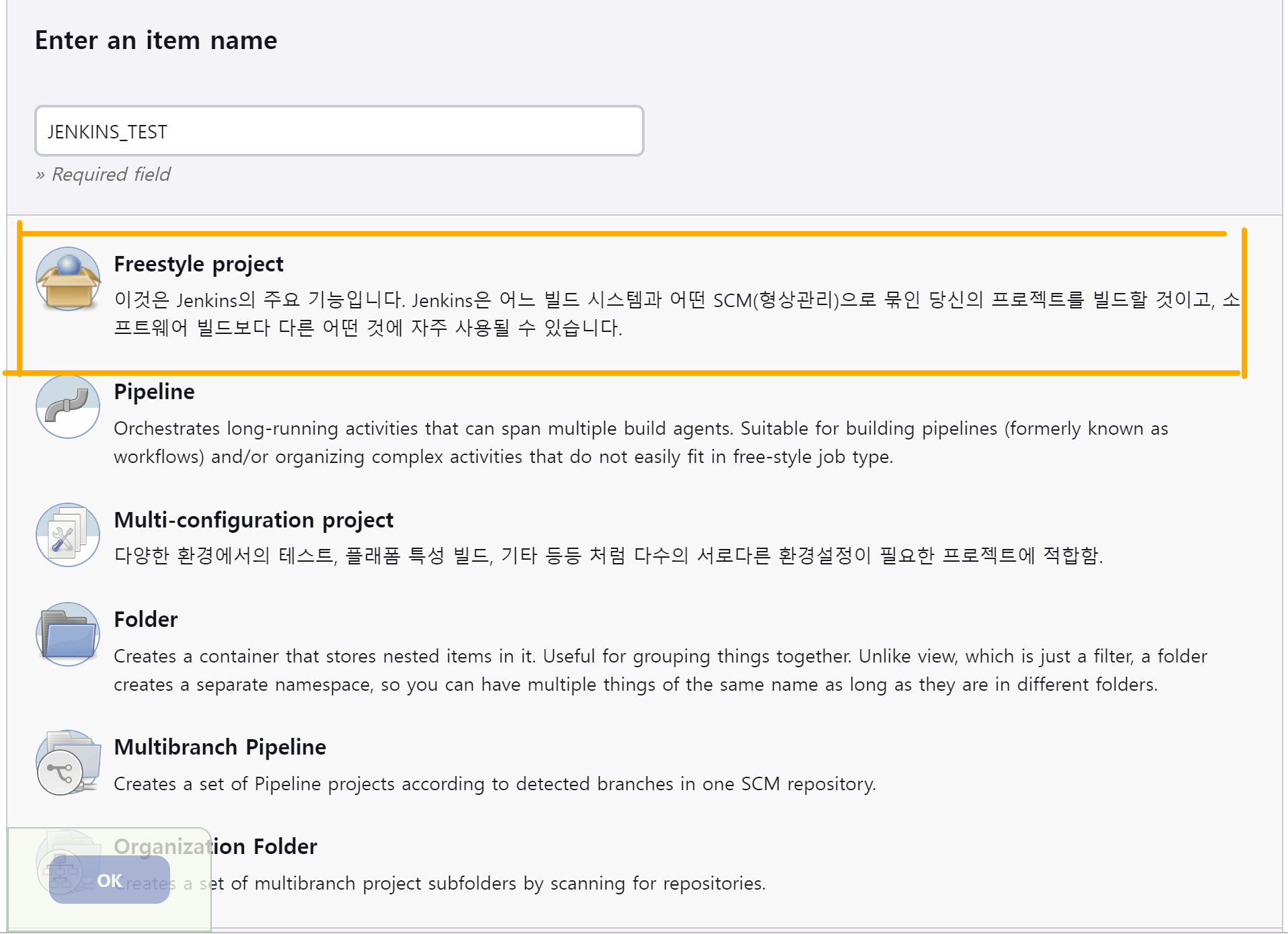
Task: Click the Freestyle project box icon
Action: (x=68, y=279)
